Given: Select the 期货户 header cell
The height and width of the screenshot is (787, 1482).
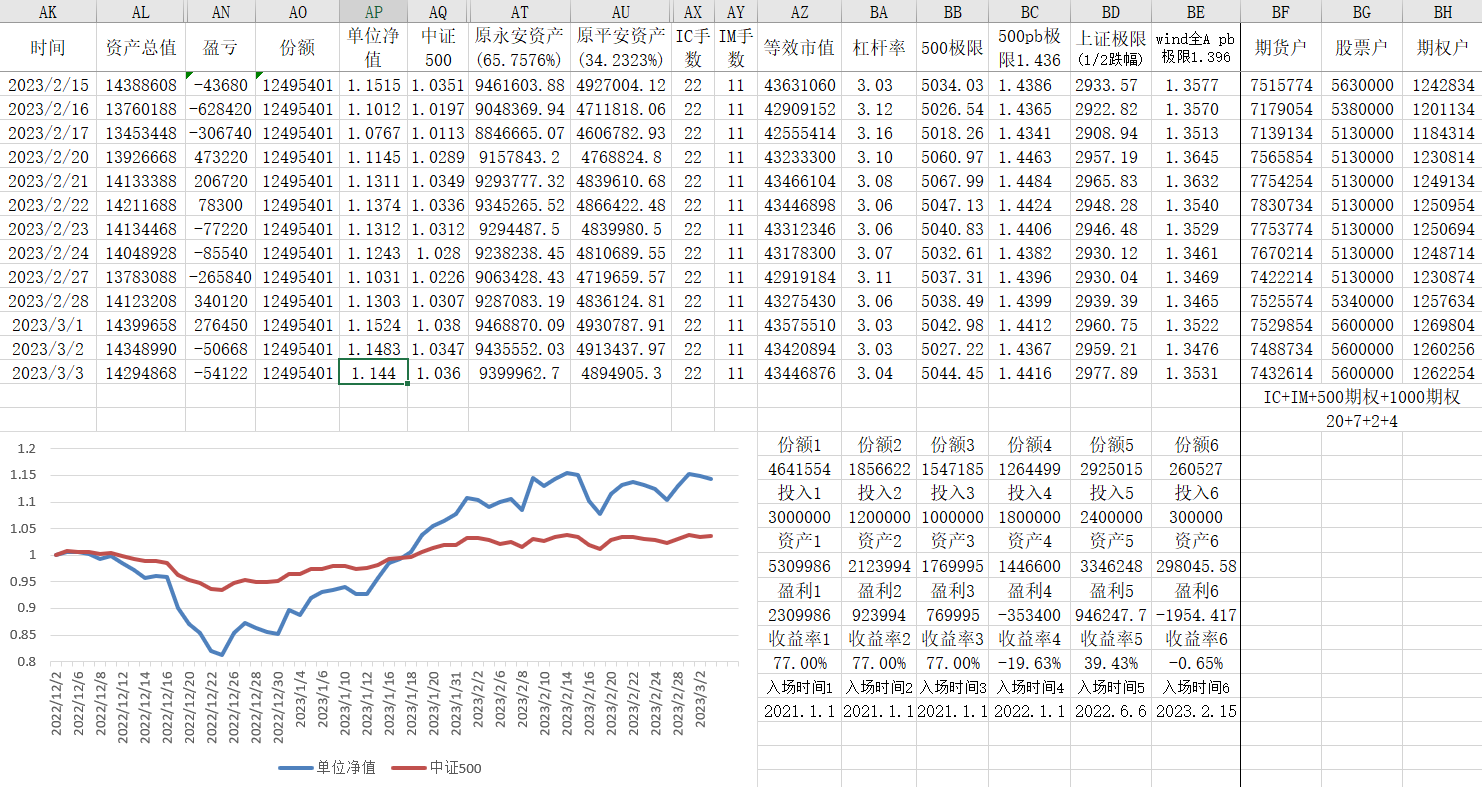Looking at the screenshot, I should (x=1280, y=48).
